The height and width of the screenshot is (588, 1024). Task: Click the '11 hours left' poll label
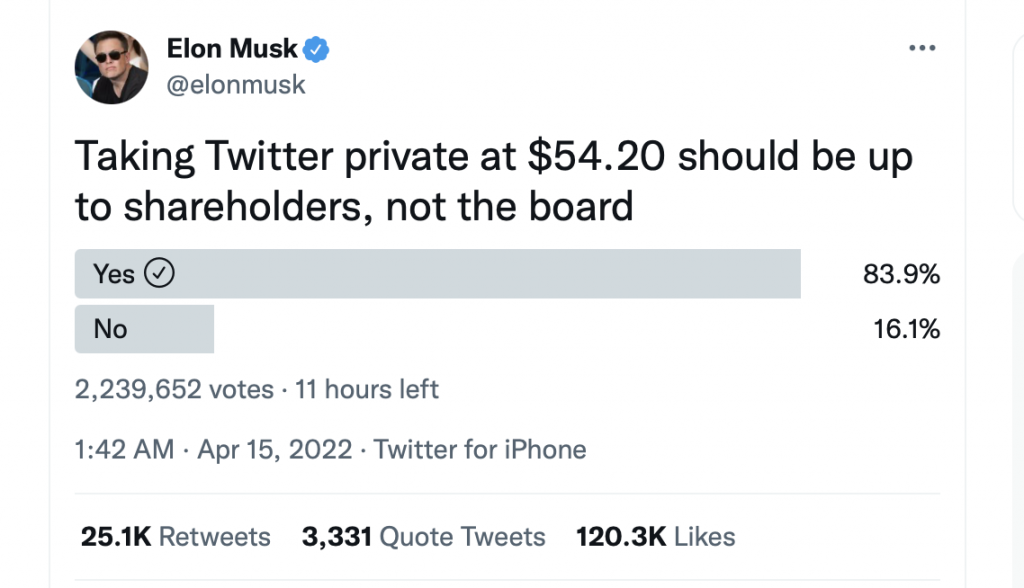pyautogui.click(x=367, y=389)
